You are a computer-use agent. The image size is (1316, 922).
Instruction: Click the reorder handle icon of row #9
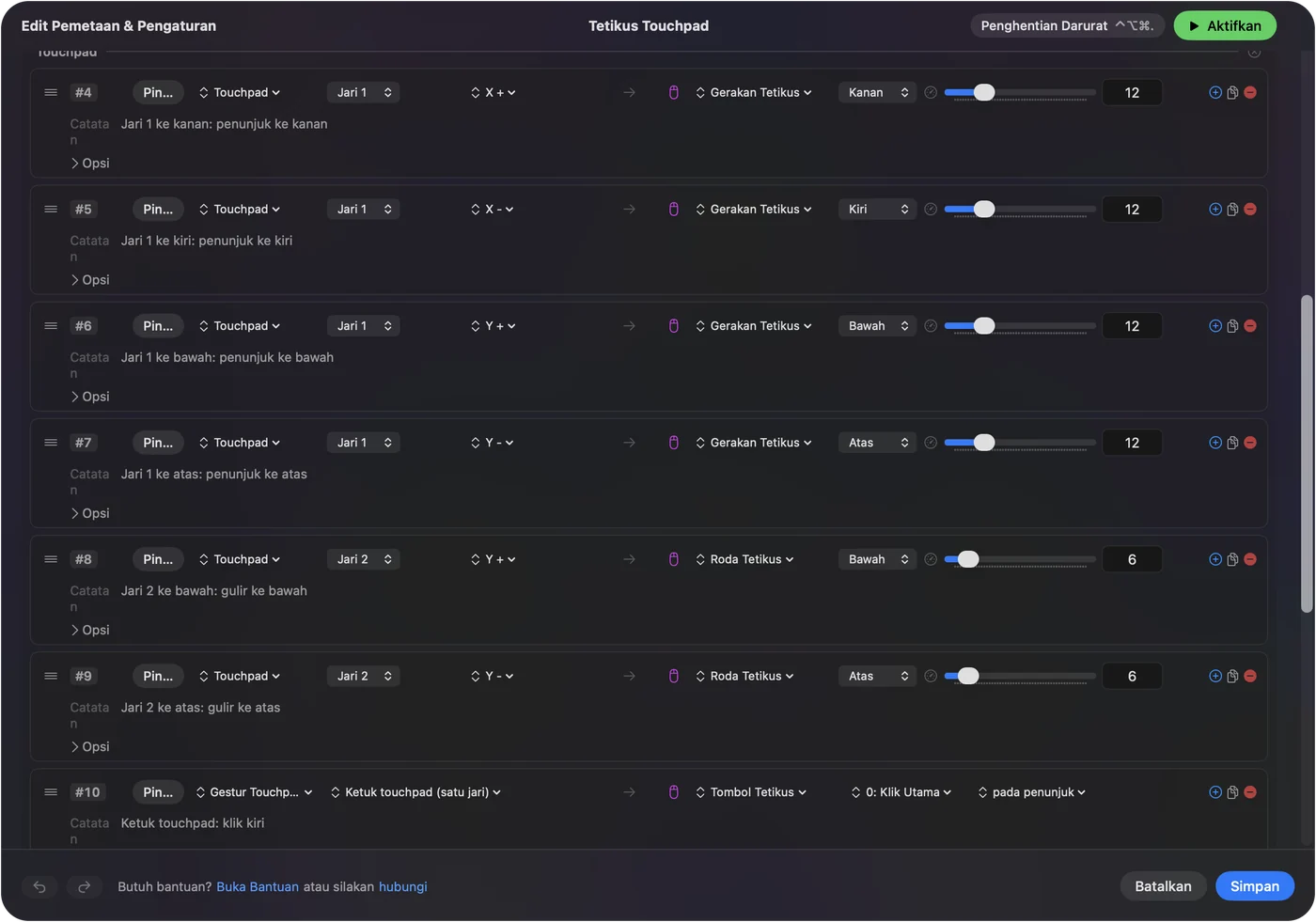click(x=51, y=676)
